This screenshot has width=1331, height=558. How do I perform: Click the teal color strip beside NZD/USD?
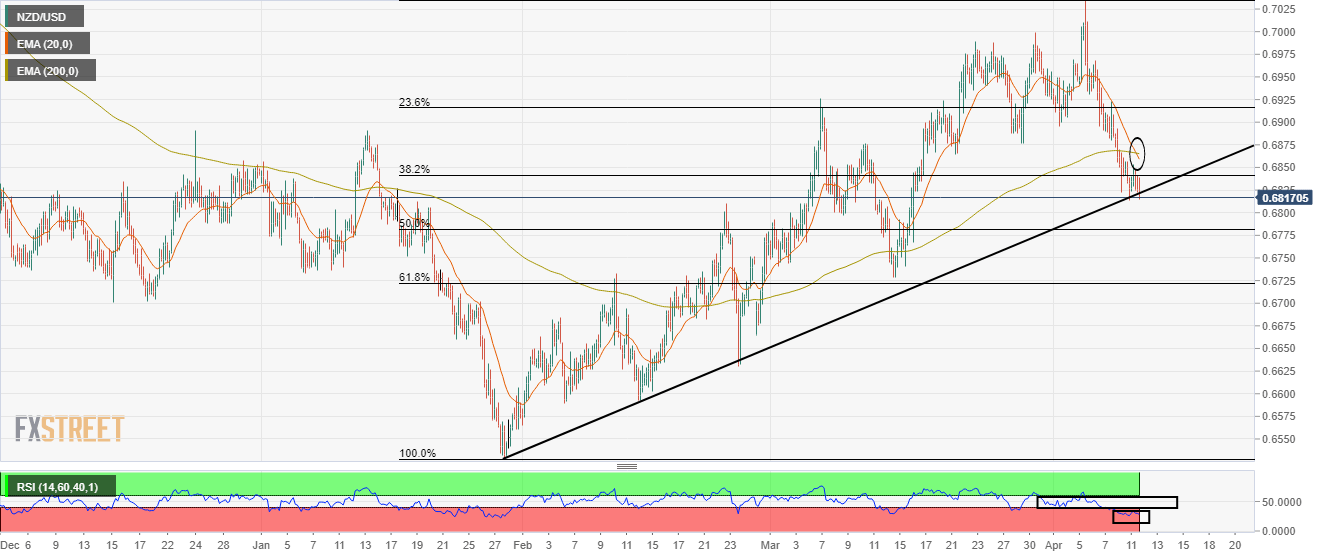[x=8, y=16]
